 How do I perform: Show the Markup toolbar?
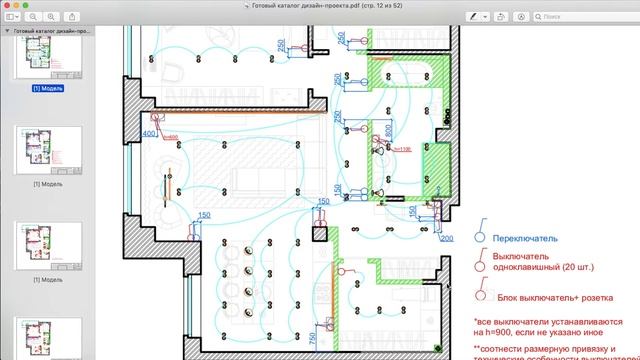click(521, 17)
